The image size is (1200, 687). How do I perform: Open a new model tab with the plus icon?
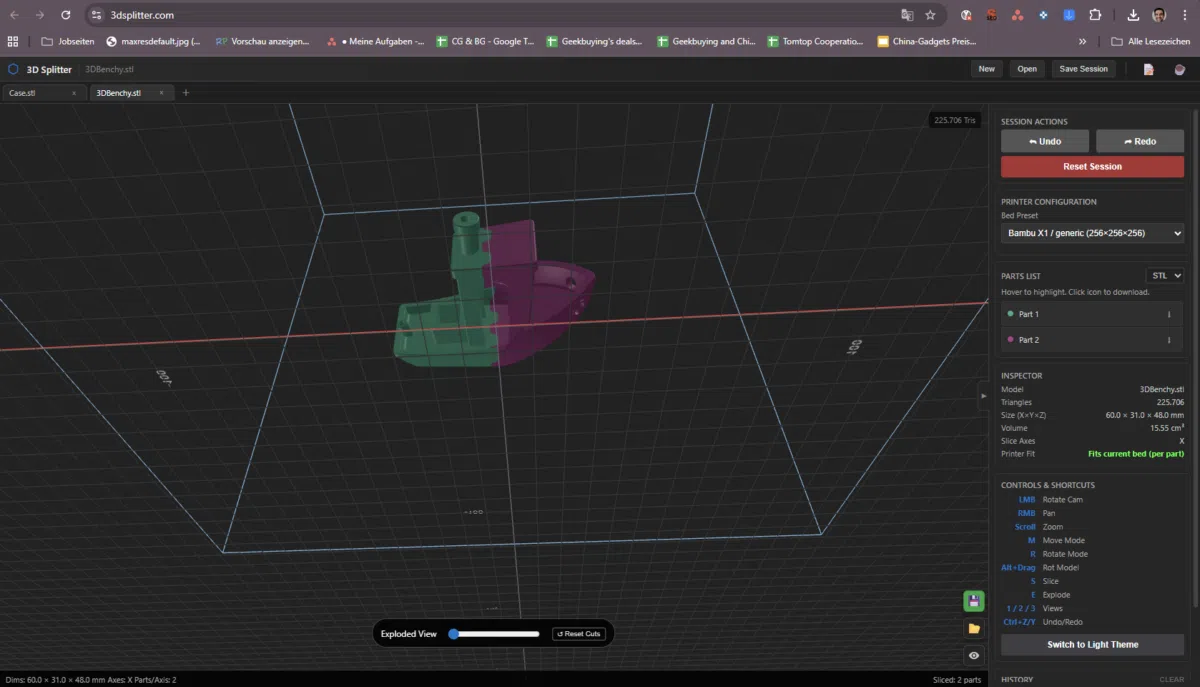click(186, 92)
